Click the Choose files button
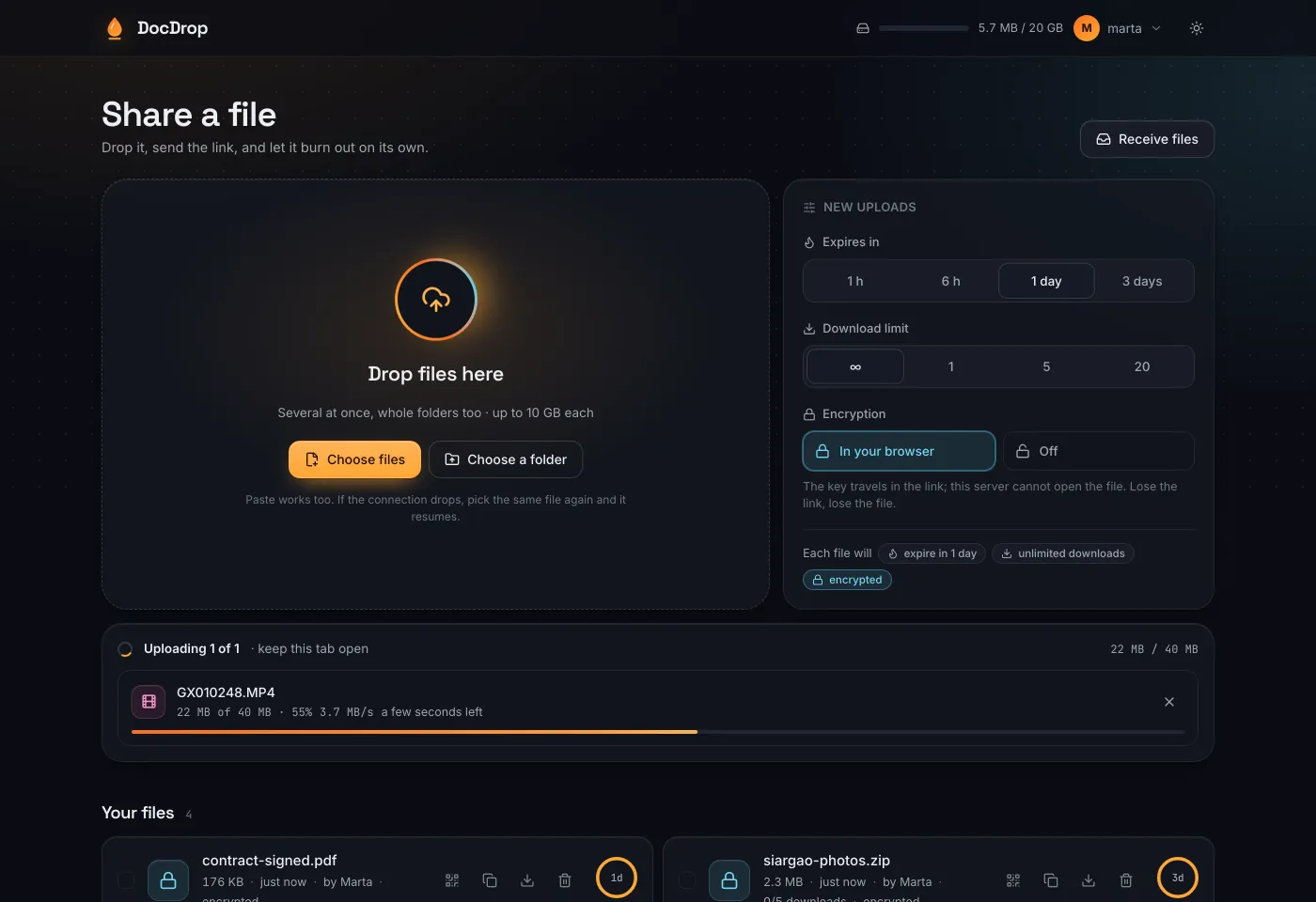This screenshot has height=902, width=1316. coord(354,459)
